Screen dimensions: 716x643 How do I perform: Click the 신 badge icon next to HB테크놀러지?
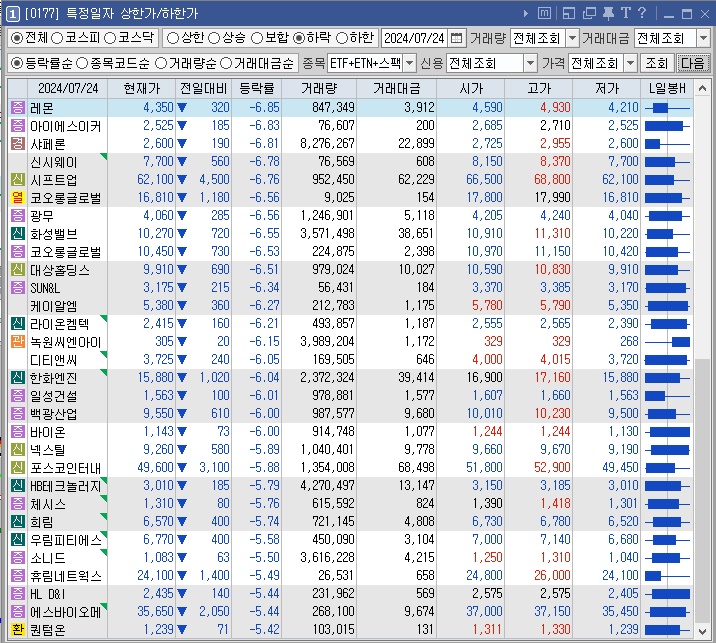click(x=18, y=485)
